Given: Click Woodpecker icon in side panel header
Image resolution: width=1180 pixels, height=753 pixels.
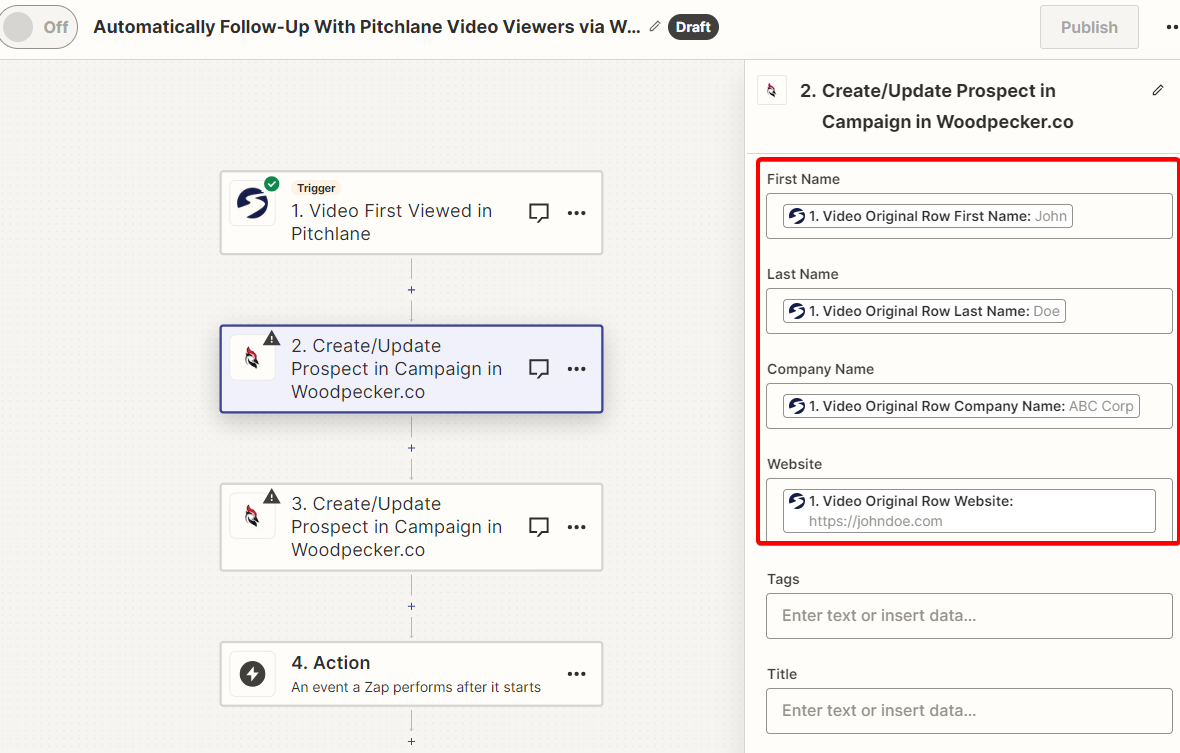Looking at the screenshot, I should 771,90.
